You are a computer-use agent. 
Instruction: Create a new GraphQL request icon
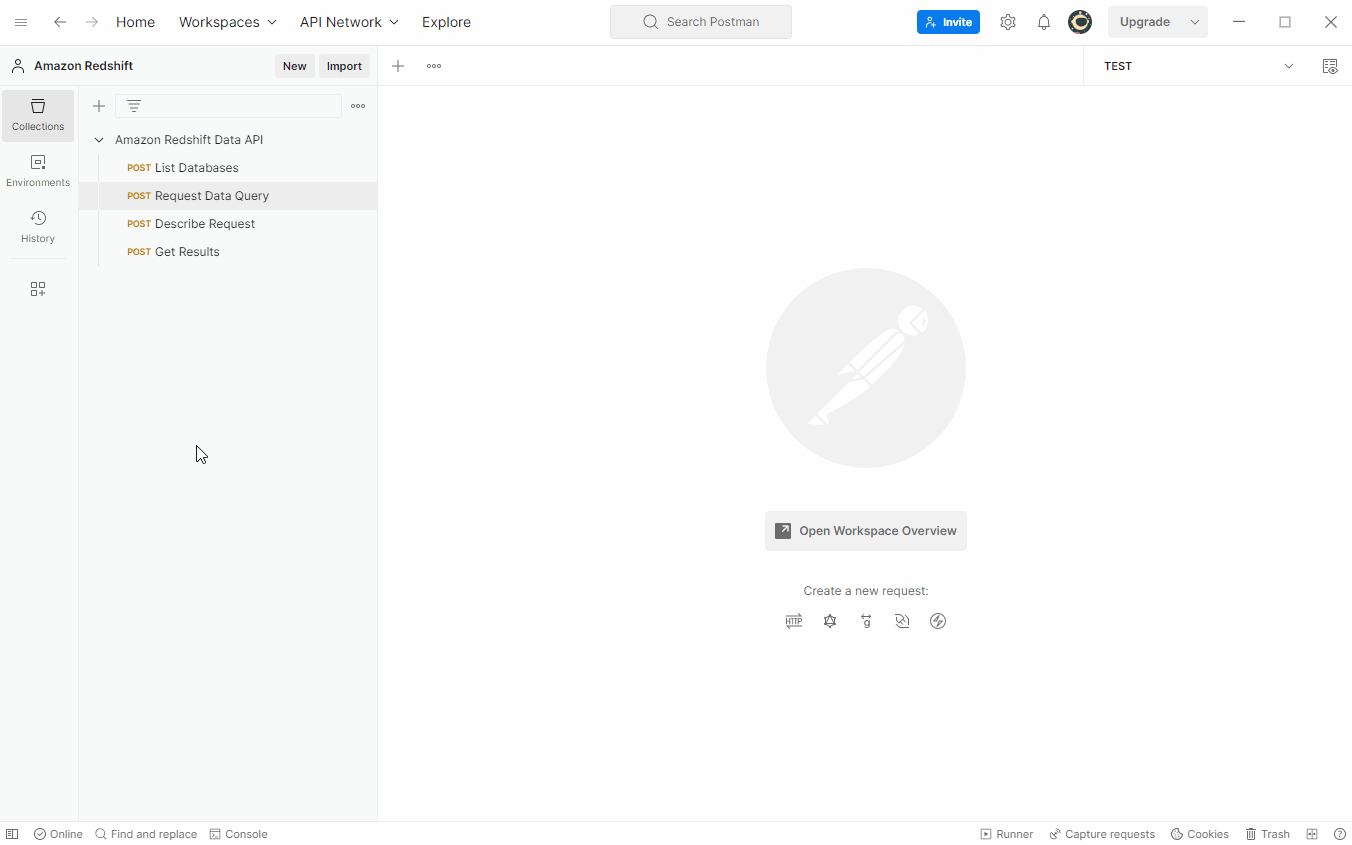tap(830, 621)
